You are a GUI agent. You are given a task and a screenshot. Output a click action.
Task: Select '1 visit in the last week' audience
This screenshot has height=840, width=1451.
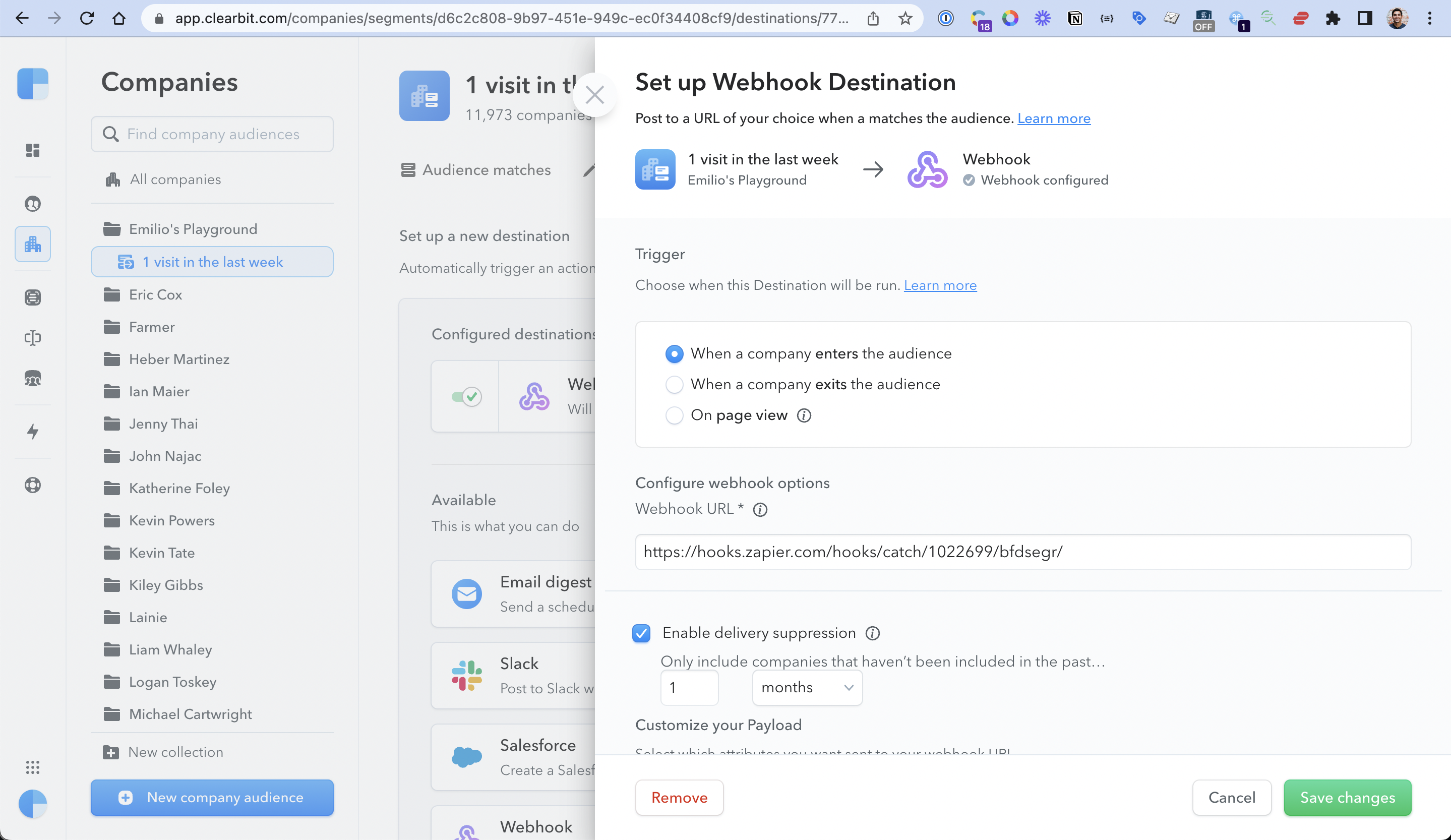[212, 262]
